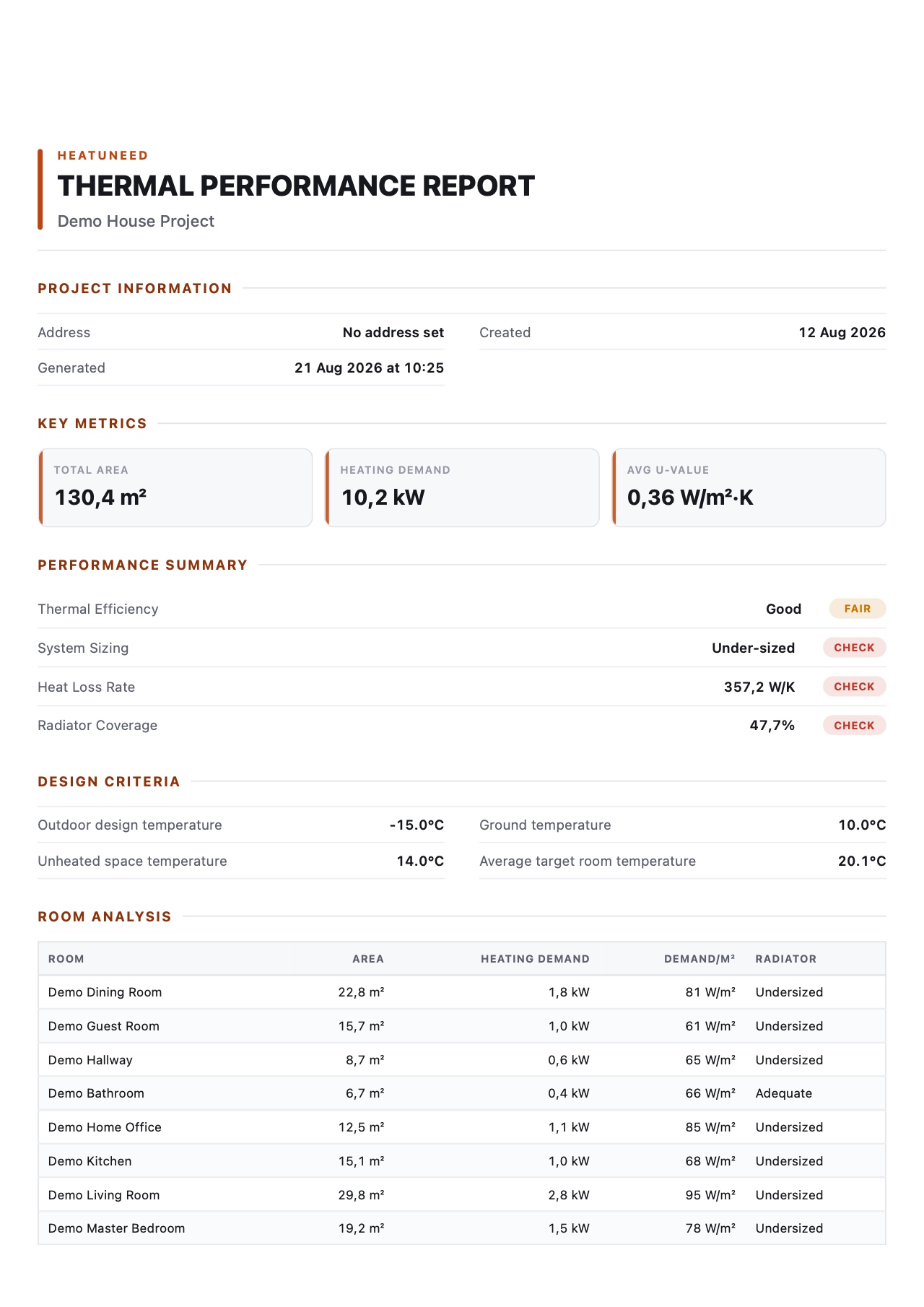Image resolution: width=924 pixels, height=1307 pixels.
Task: Click the Thermal Efficiency label
Action: click(98, 609)
